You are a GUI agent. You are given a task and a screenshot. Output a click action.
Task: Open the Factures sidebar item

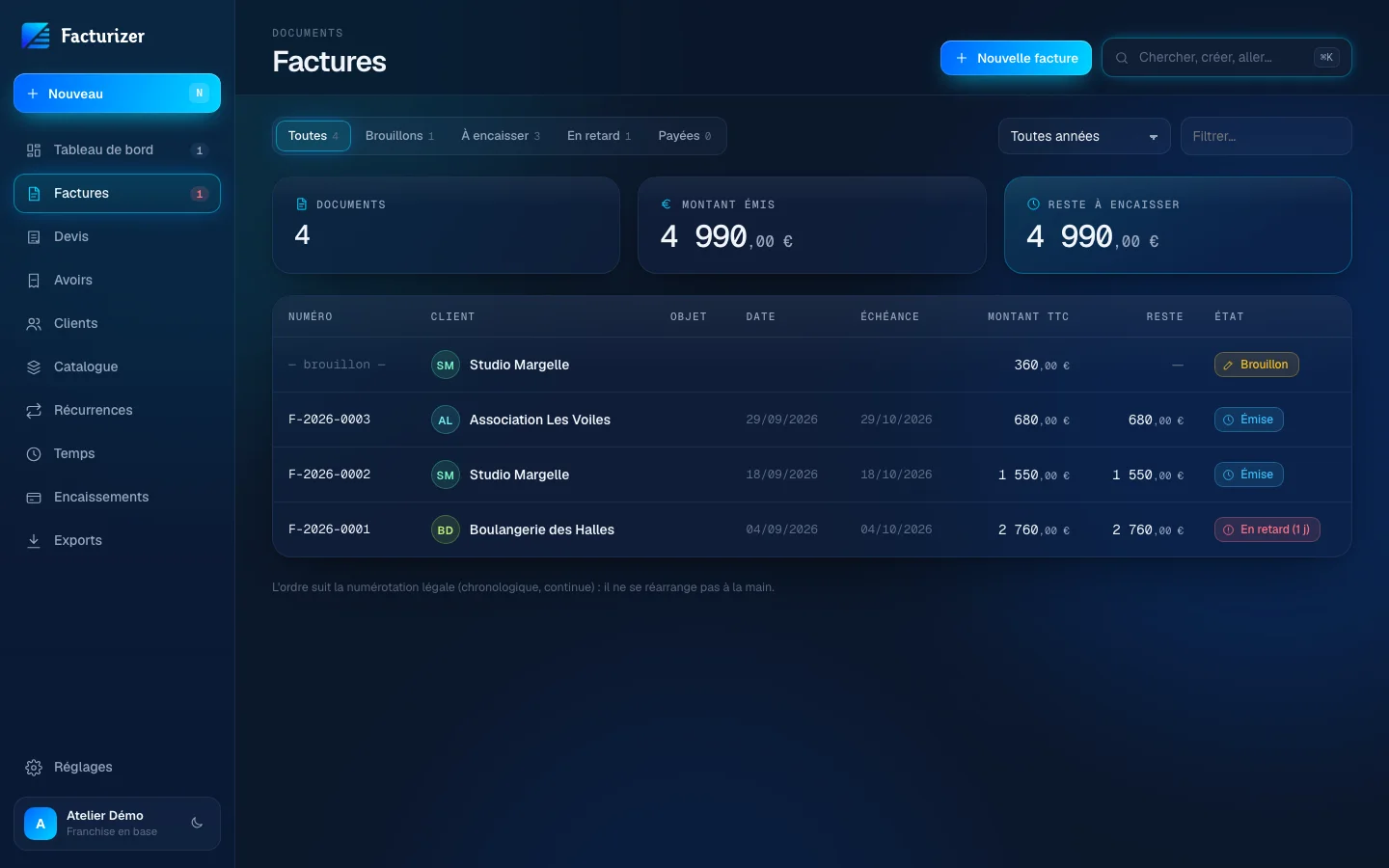click(x=117, y=193)
